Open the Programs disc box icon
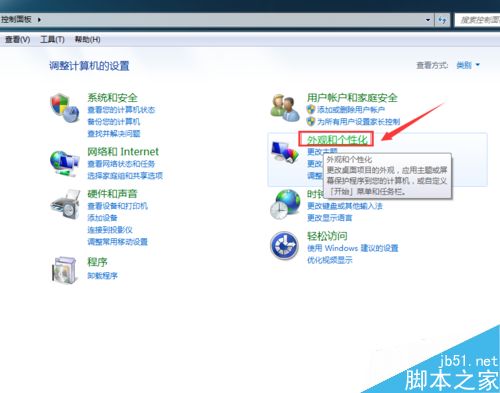Image resolution: width=500 pixels, height=393 pixels. coord(65,270)
